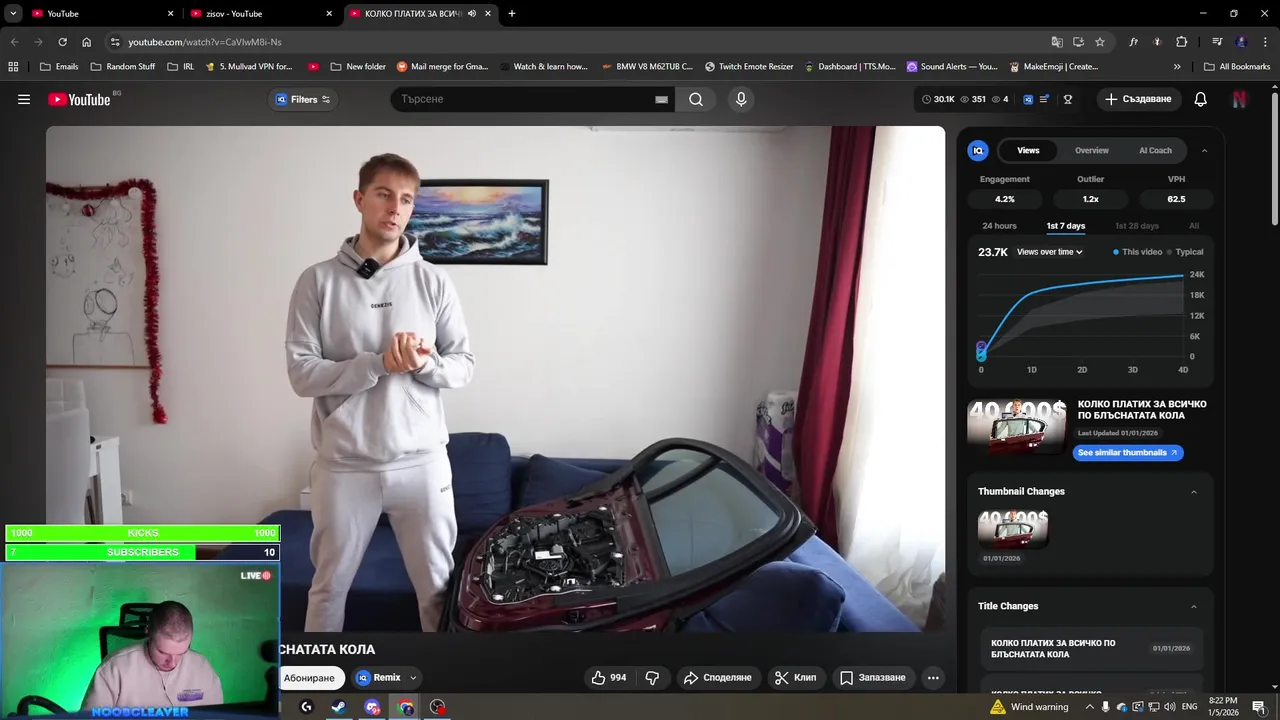Switch chart to 24 hours range

(999, 226)
